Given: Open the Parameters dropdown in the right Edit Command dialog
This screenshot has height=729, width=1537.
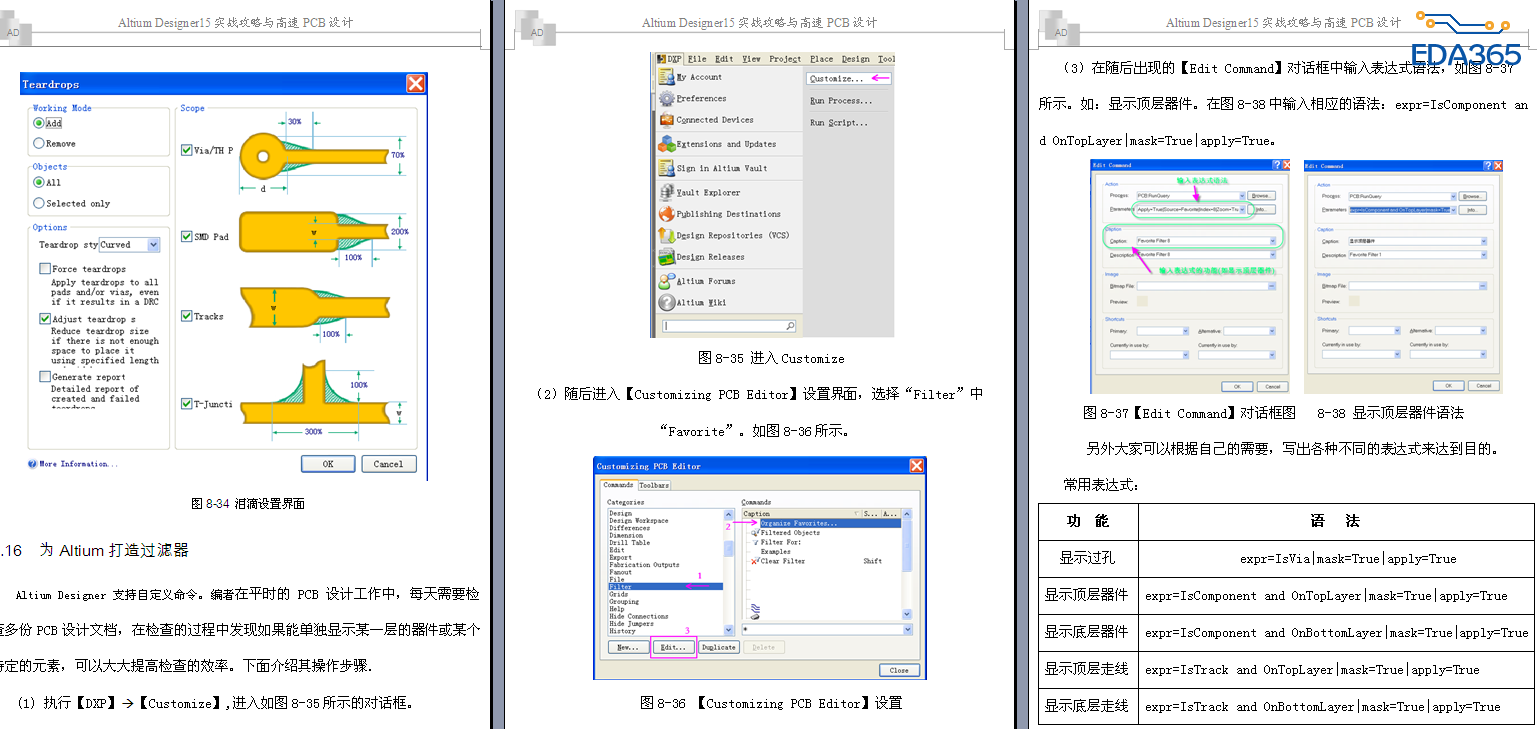Looking at the screenshot, I should click(x=1452, y=210).
